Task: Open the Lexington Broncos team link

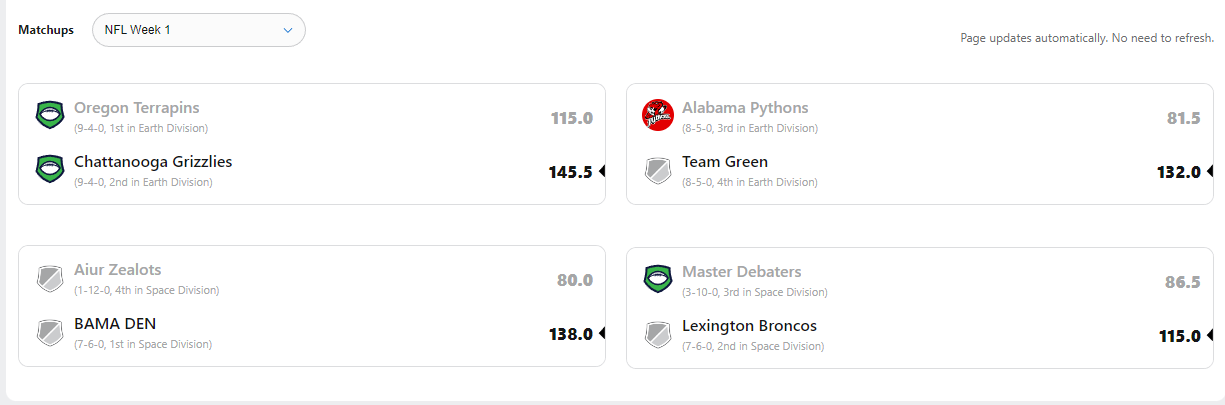Action: coord(749,325)
